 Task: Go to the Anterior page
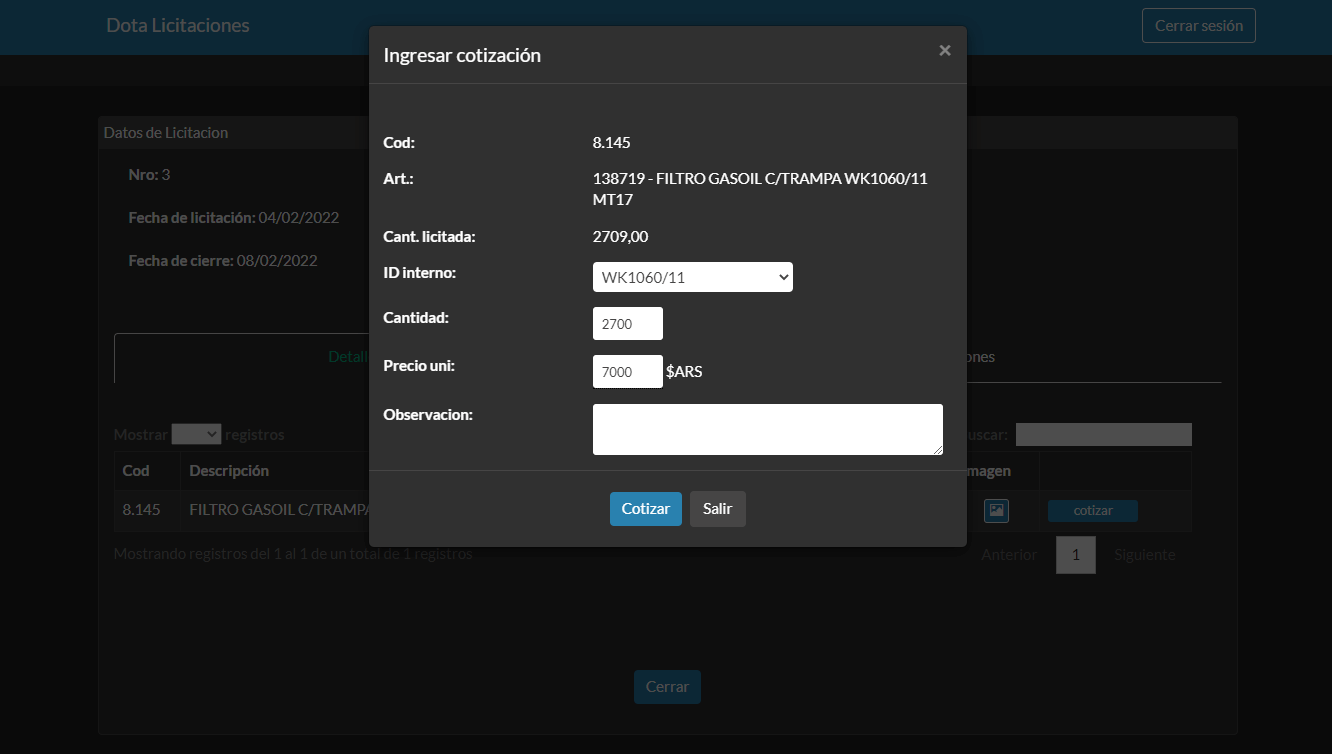(x=1009, y=554)
